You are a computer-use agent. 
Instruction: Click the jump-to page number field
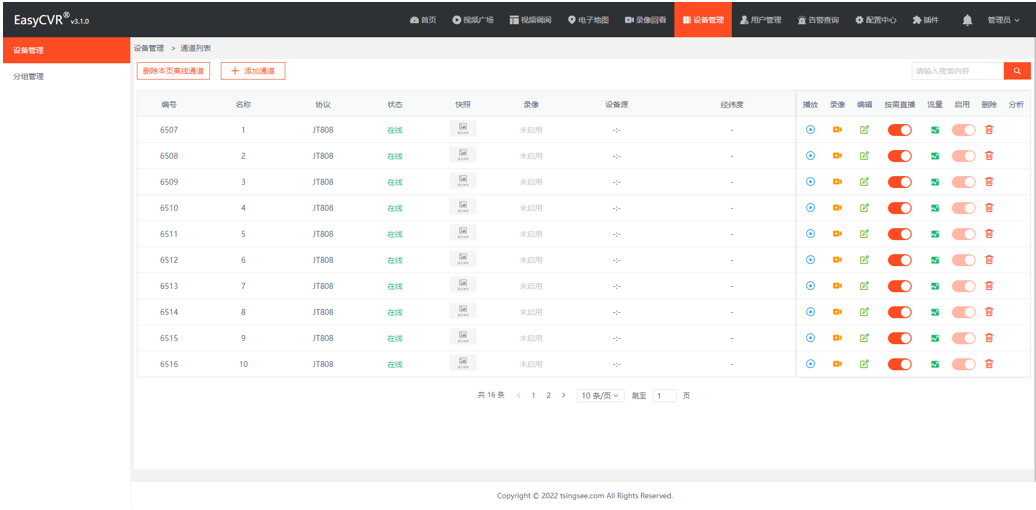click(665, 396)
